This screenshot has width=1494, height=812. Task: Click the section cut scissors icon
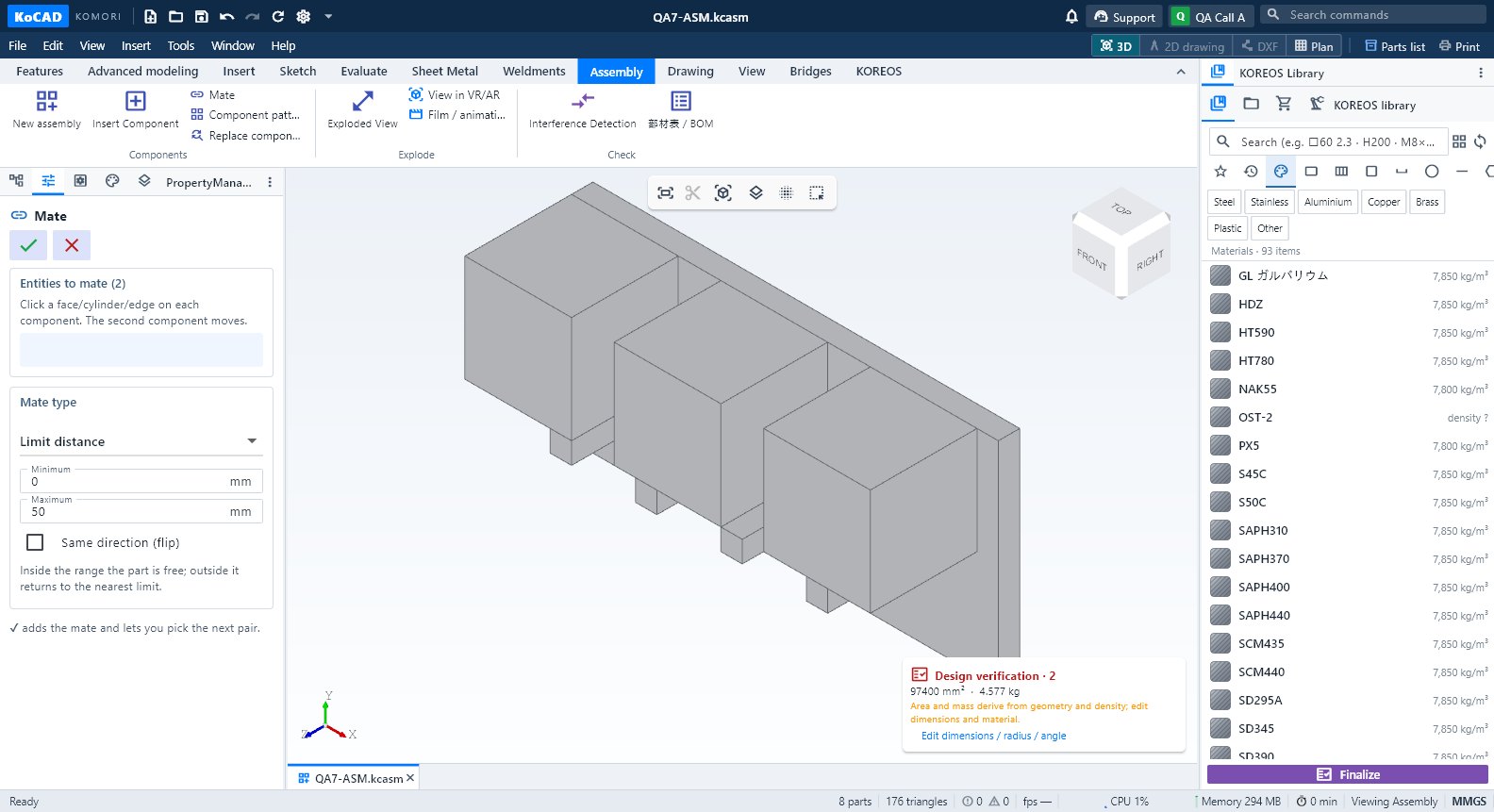click(x=693, y=192)
